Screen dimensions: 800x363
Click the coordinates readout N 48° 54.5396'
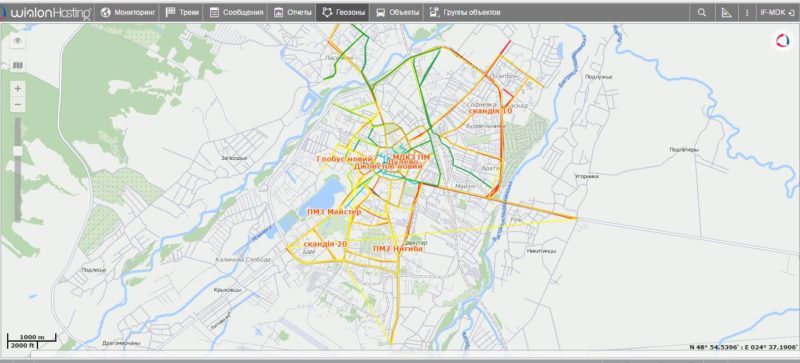743,347
